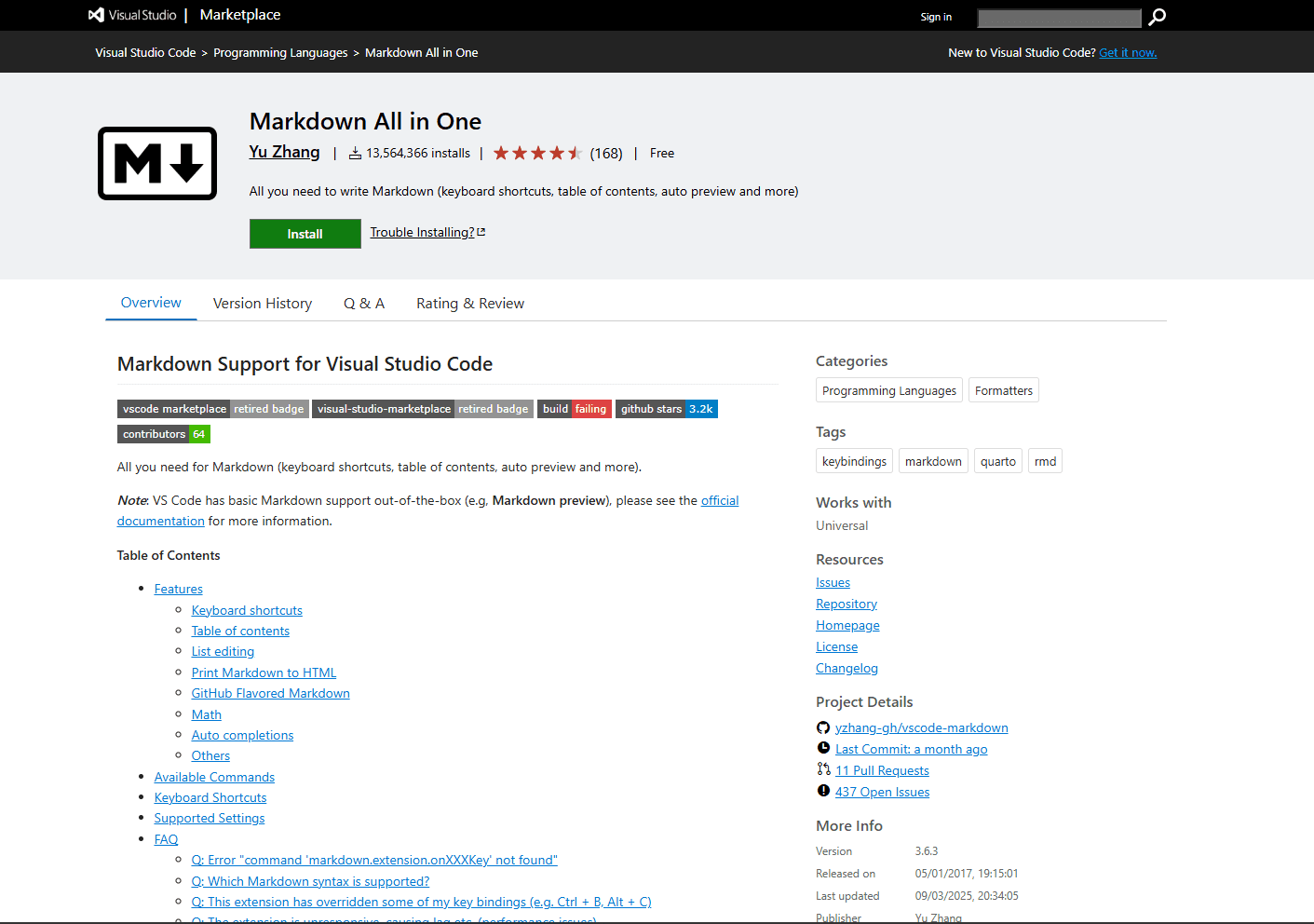Jump to the Math section link

(207, 714)
